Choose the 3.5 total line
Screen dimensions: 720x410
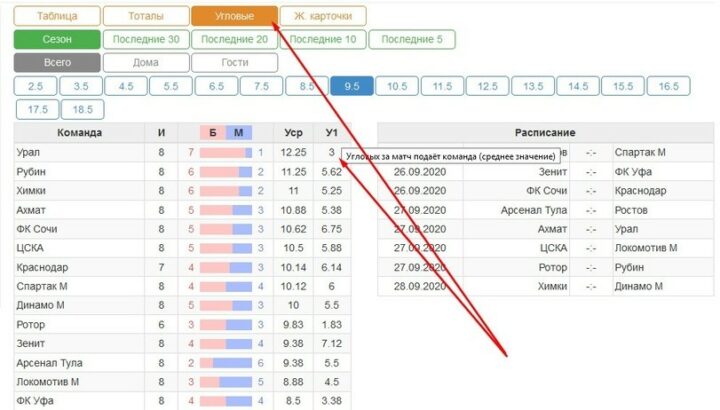(x=81, y=86)
